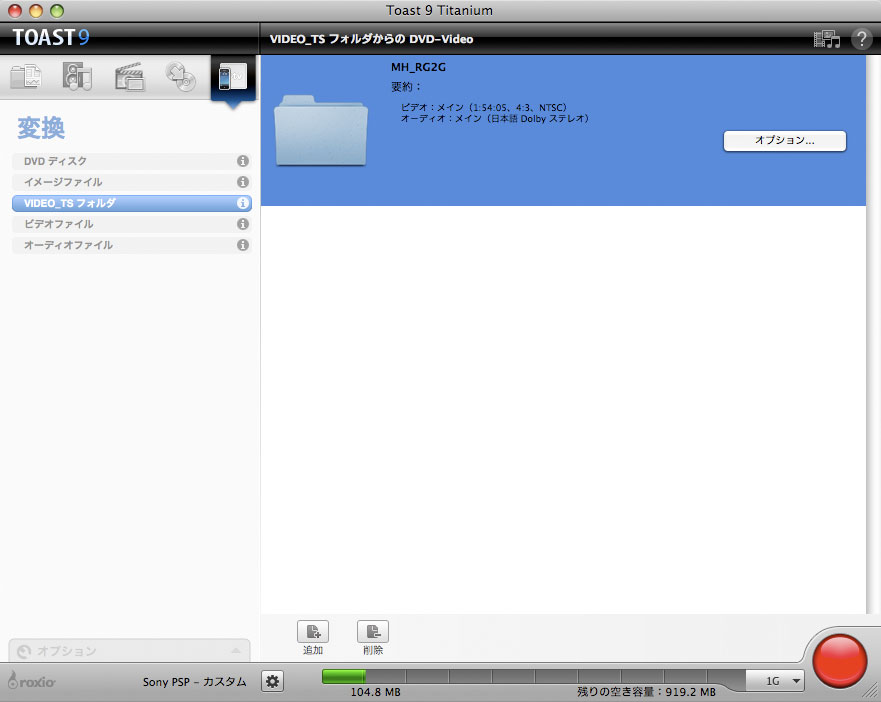
Task: Open the Audio category tab icon
Action: [77, 76]
